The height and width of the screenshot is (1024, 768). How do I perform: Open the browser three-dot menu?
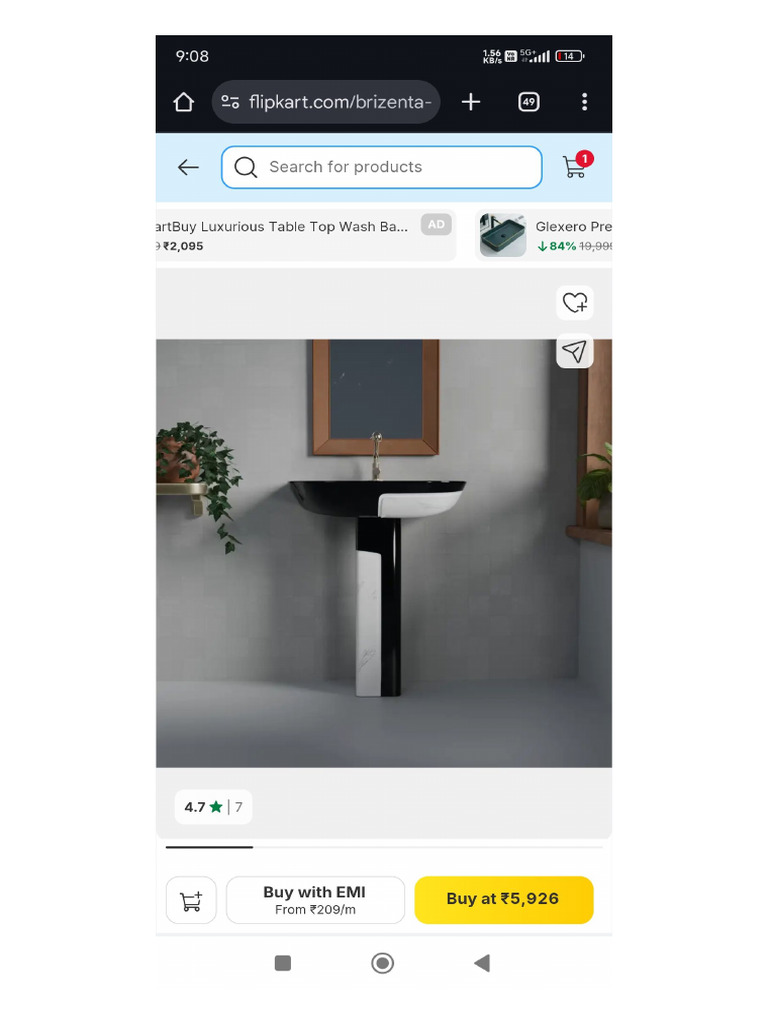click(584, 102)
